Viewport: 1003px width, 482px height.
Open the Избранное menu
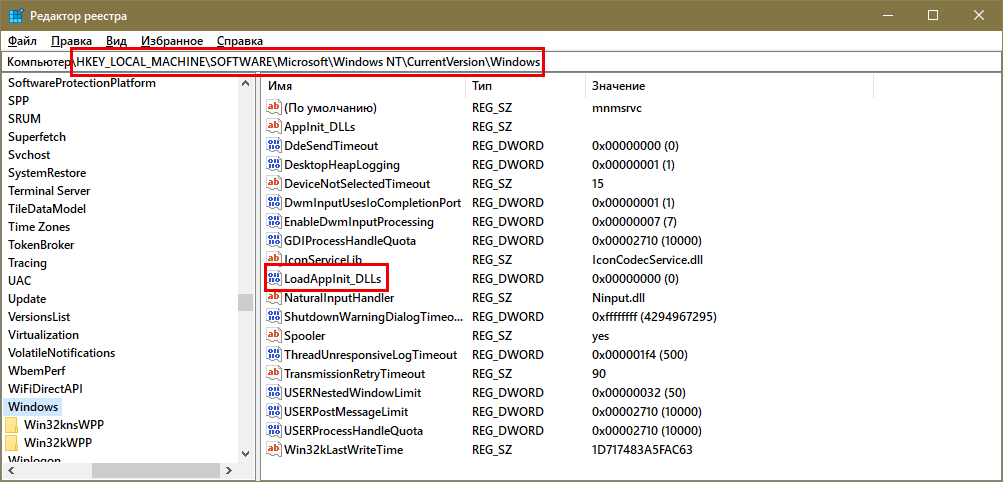171,41
